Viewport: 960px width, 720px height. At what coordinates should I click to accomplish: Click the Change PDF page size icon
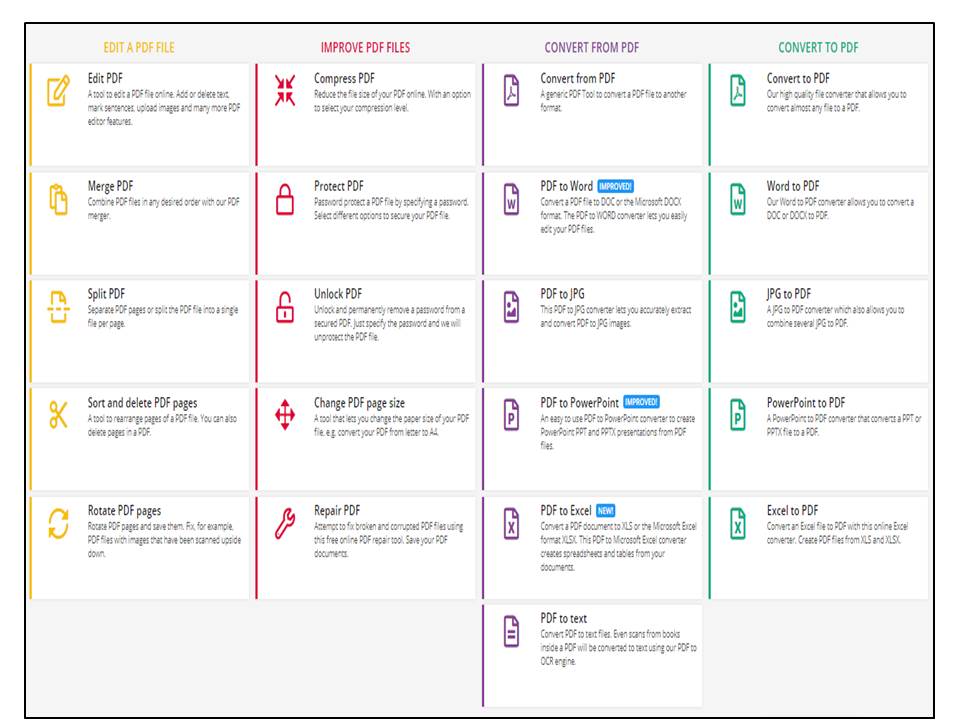[285, 416]
